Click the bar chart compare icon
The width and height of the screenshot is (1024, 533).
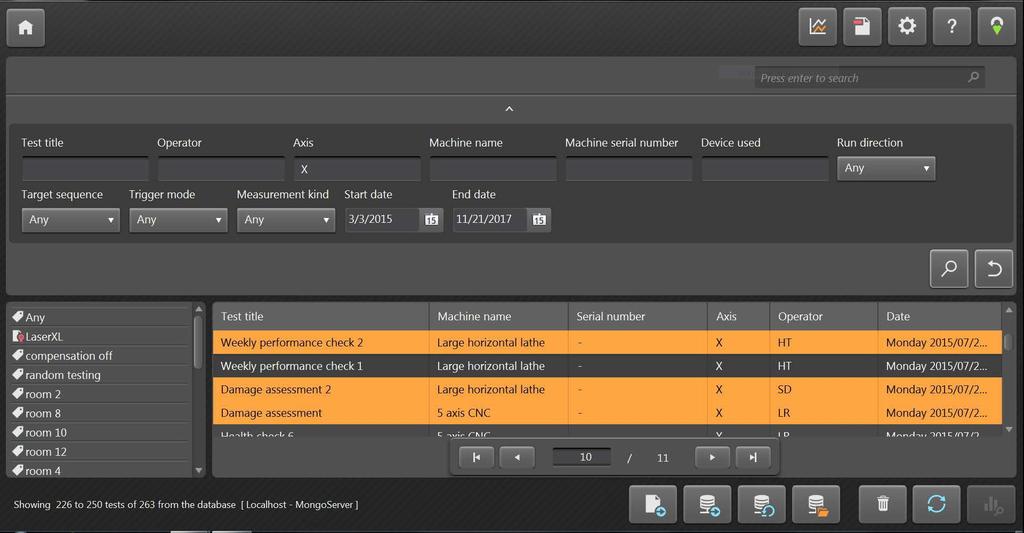(992, 504)
